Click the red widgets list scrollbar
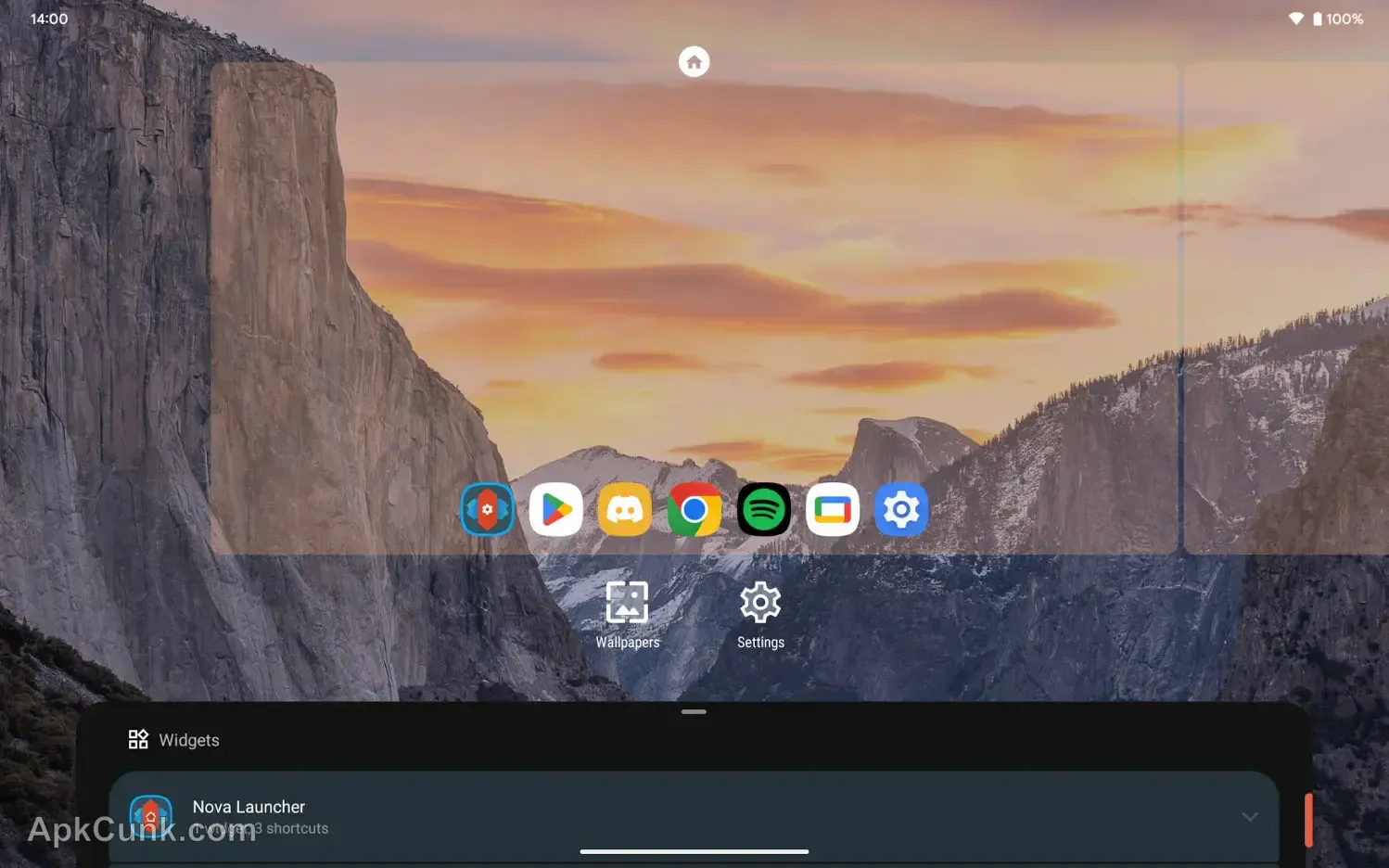This screenshot has height=868, width=1389. (1308, 820)
